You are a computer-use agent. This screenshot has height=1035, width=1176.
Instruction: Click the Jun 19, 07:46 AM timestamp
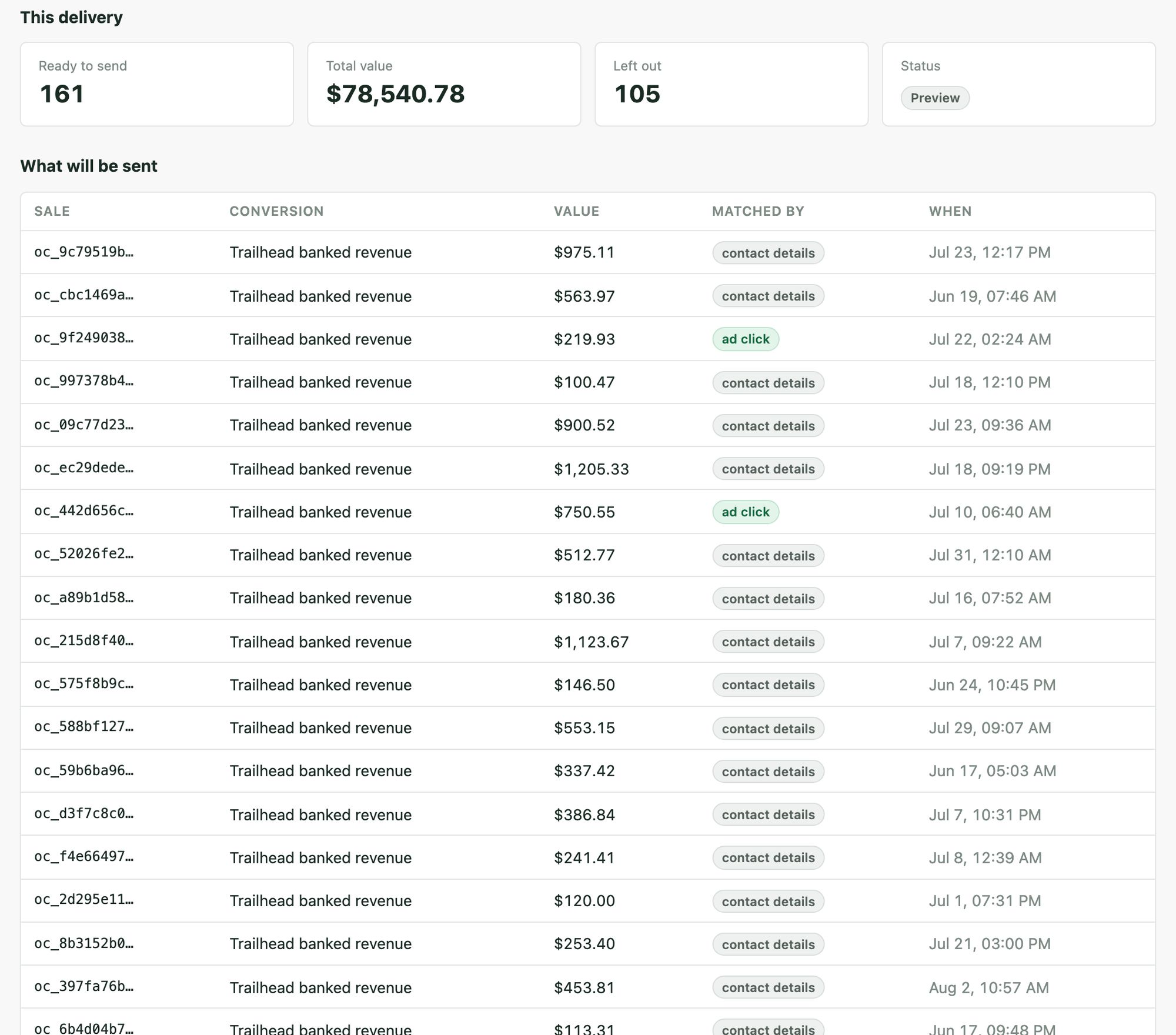click(x=993, y=296)
